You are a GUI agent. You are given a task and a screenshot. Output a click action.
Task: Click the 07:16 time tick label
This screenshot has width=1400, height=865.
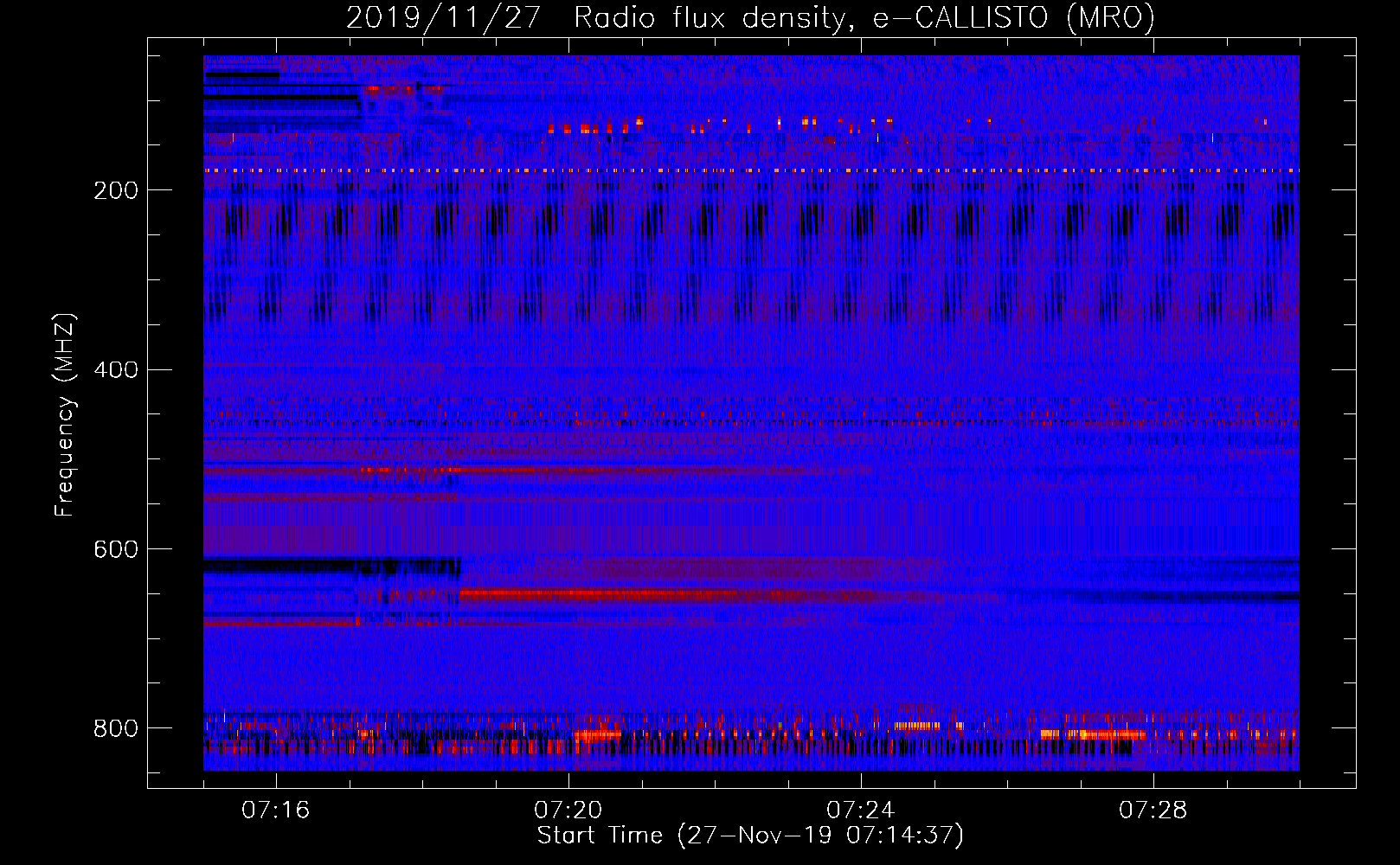[x=276, y=811]
